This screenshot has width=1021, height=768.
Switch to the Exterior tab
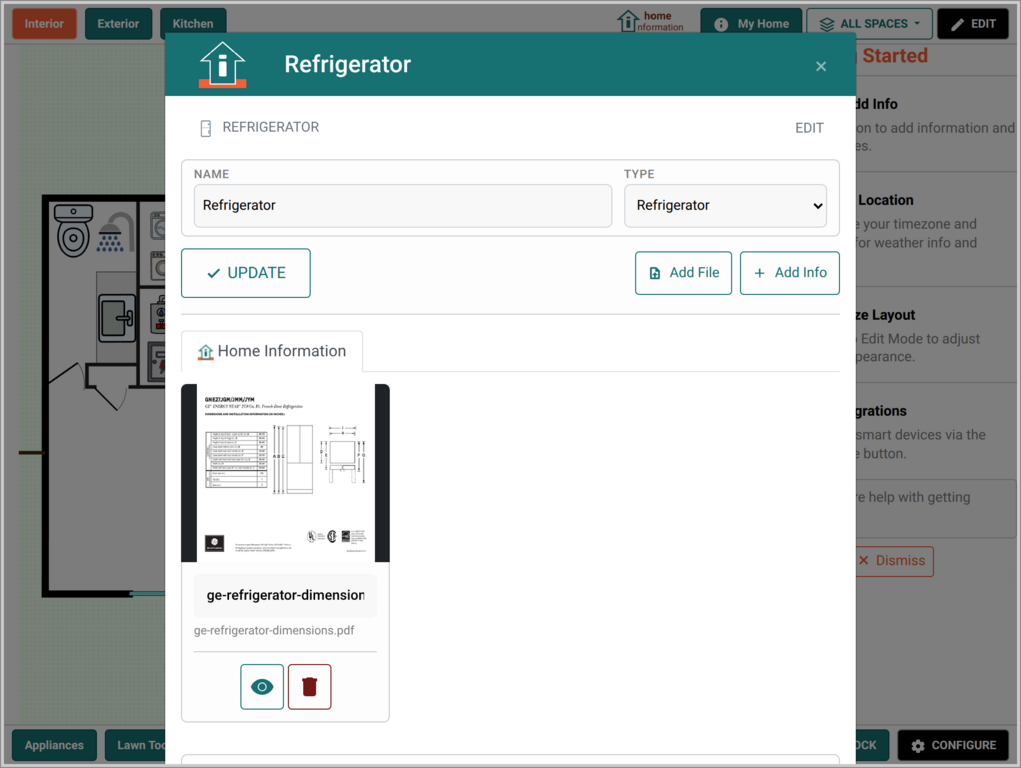(118, 24)
